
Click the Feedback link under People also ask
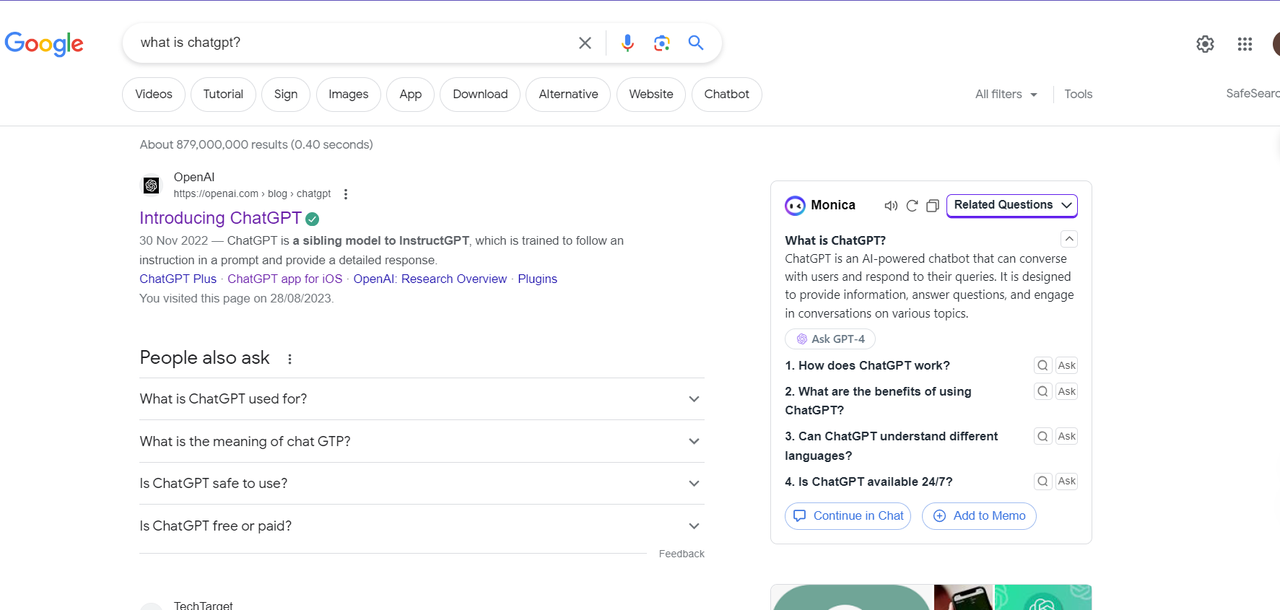[682, 554]
